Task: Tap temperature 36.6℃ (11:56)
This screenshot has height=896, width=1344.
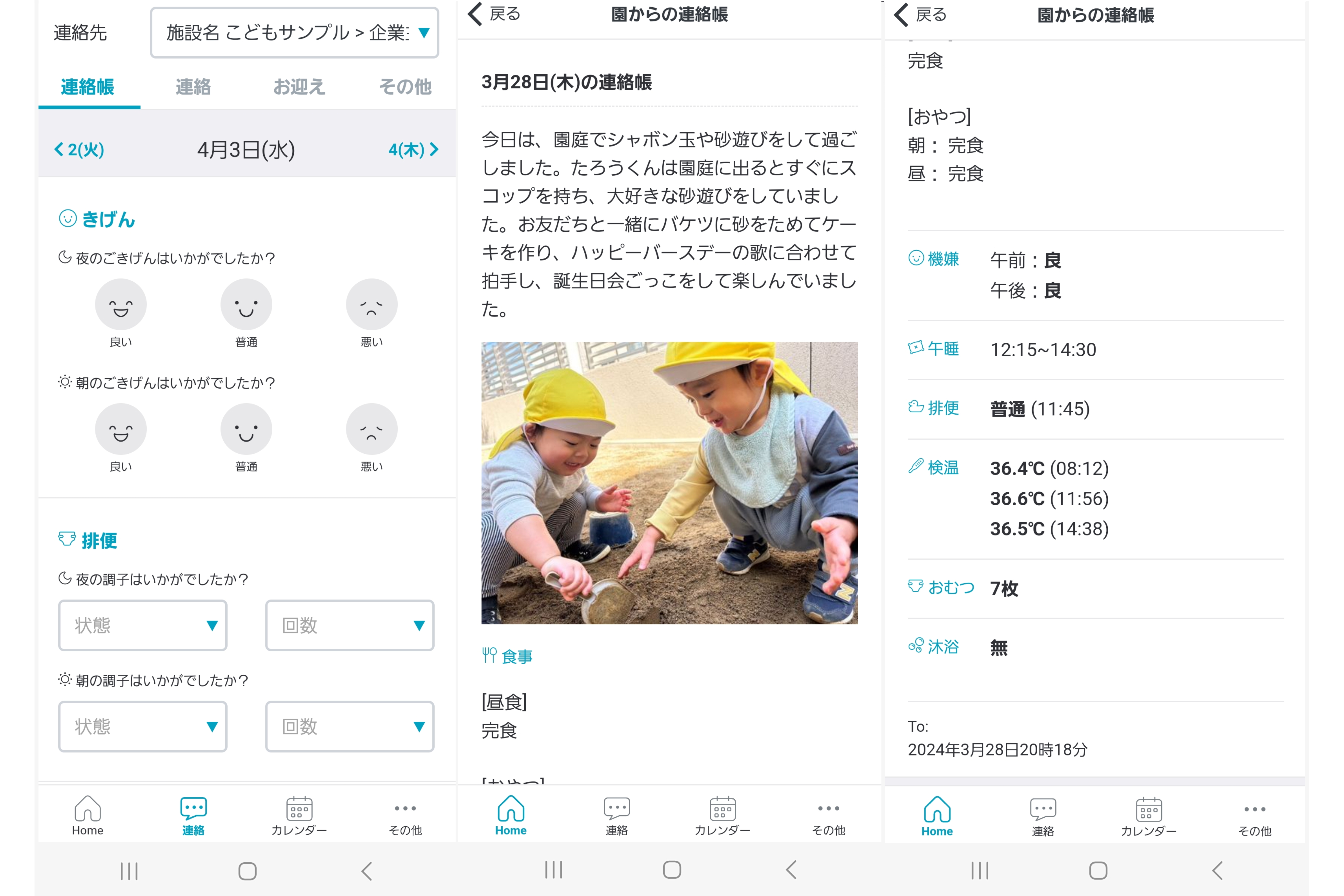Action: point(1049,499)
